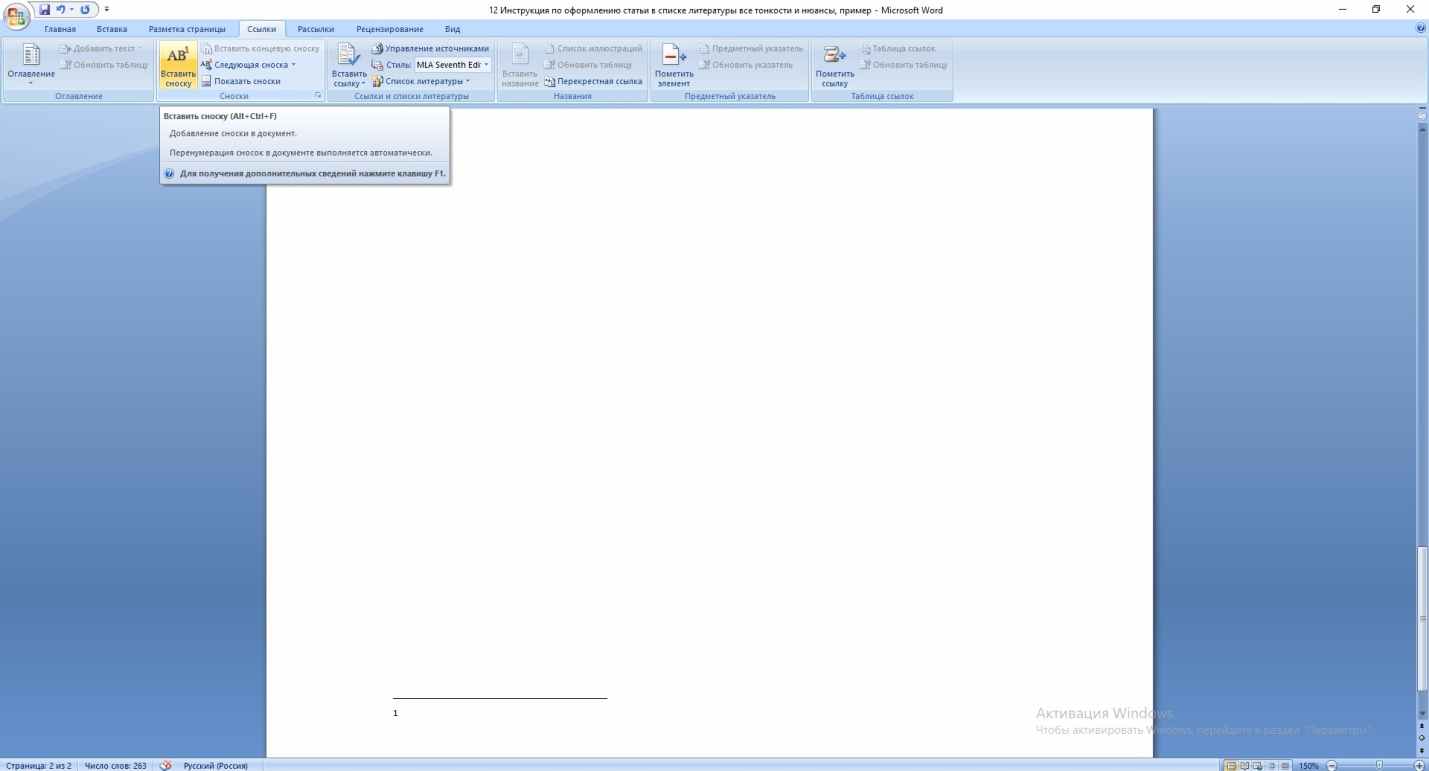Change language Русский (Россия) in status bar

(x=215, y=765)
